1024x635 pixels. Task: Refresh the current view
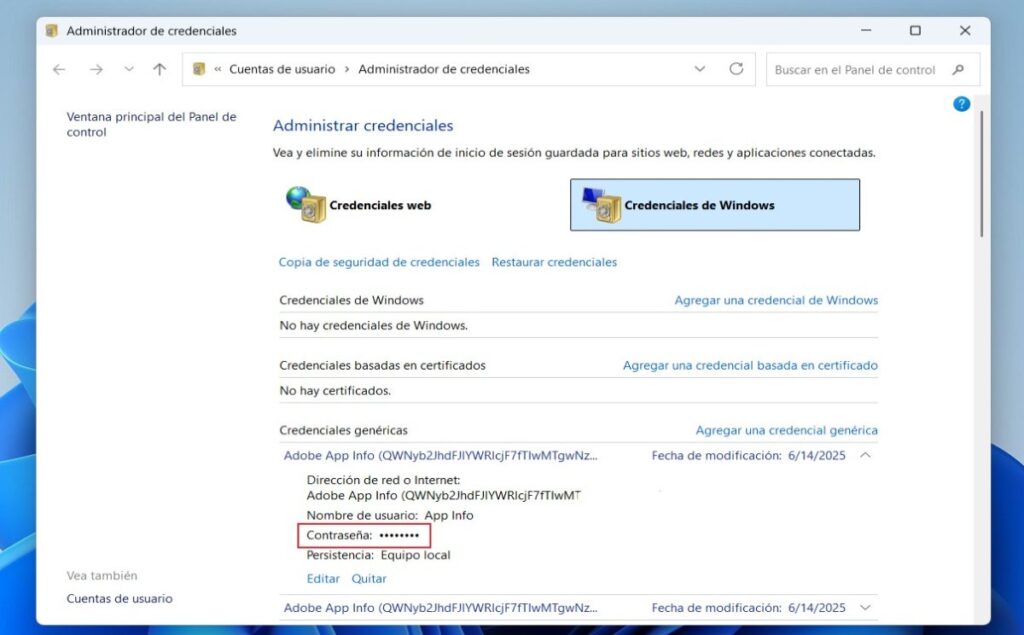pos(737,69)
